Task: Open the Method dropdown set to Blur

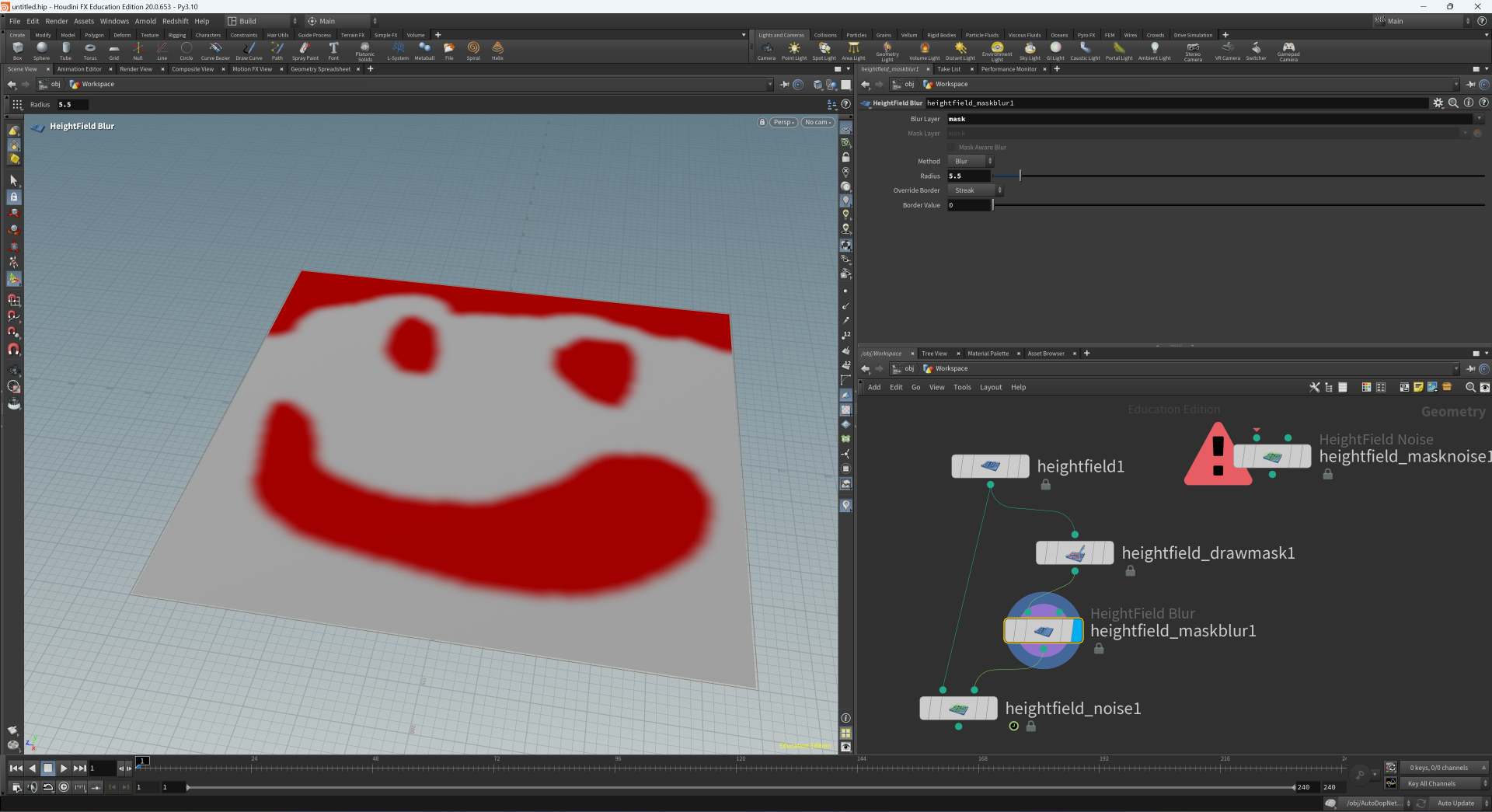Action: point(970,162)
